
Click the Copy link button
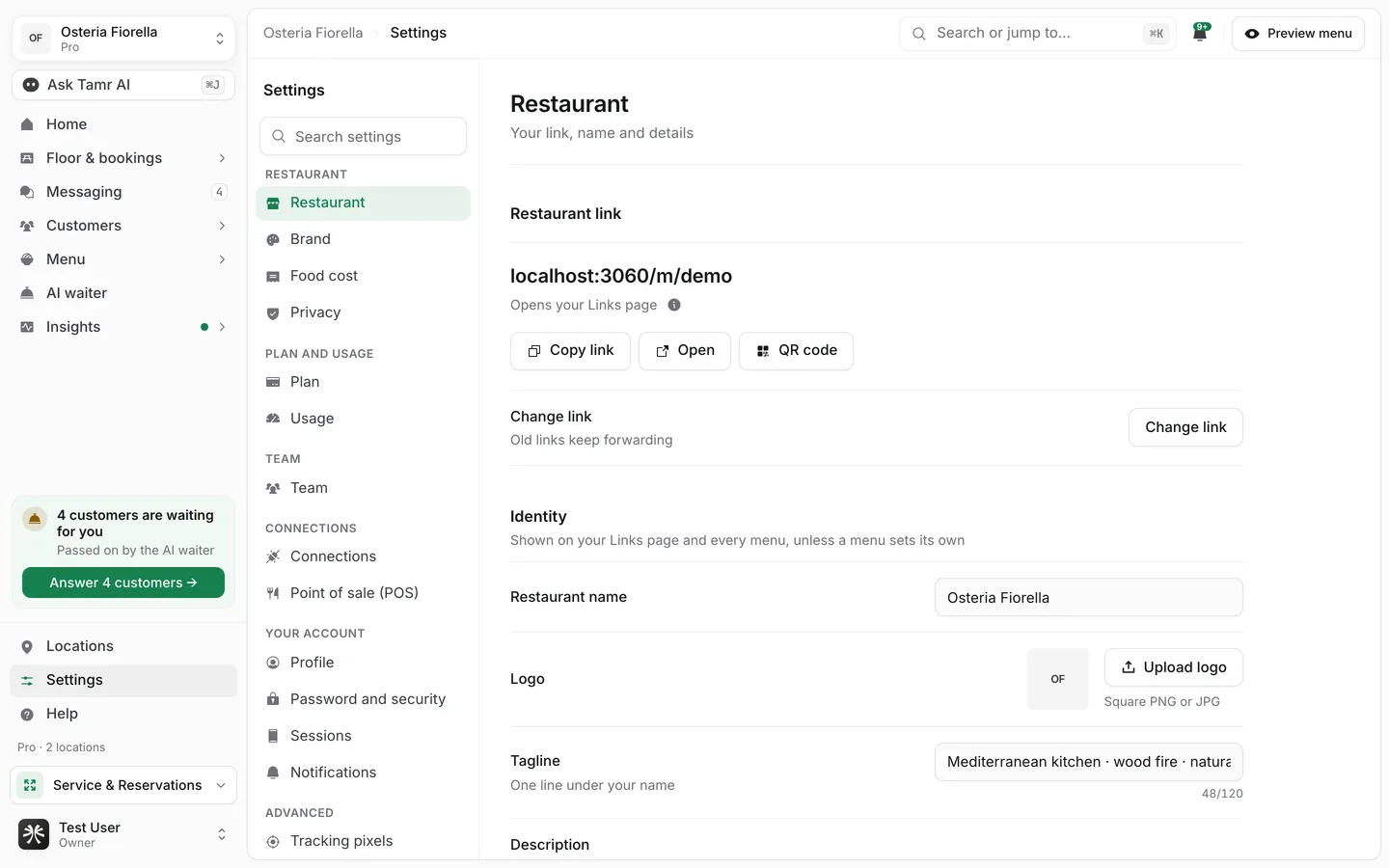coord(570,350)
